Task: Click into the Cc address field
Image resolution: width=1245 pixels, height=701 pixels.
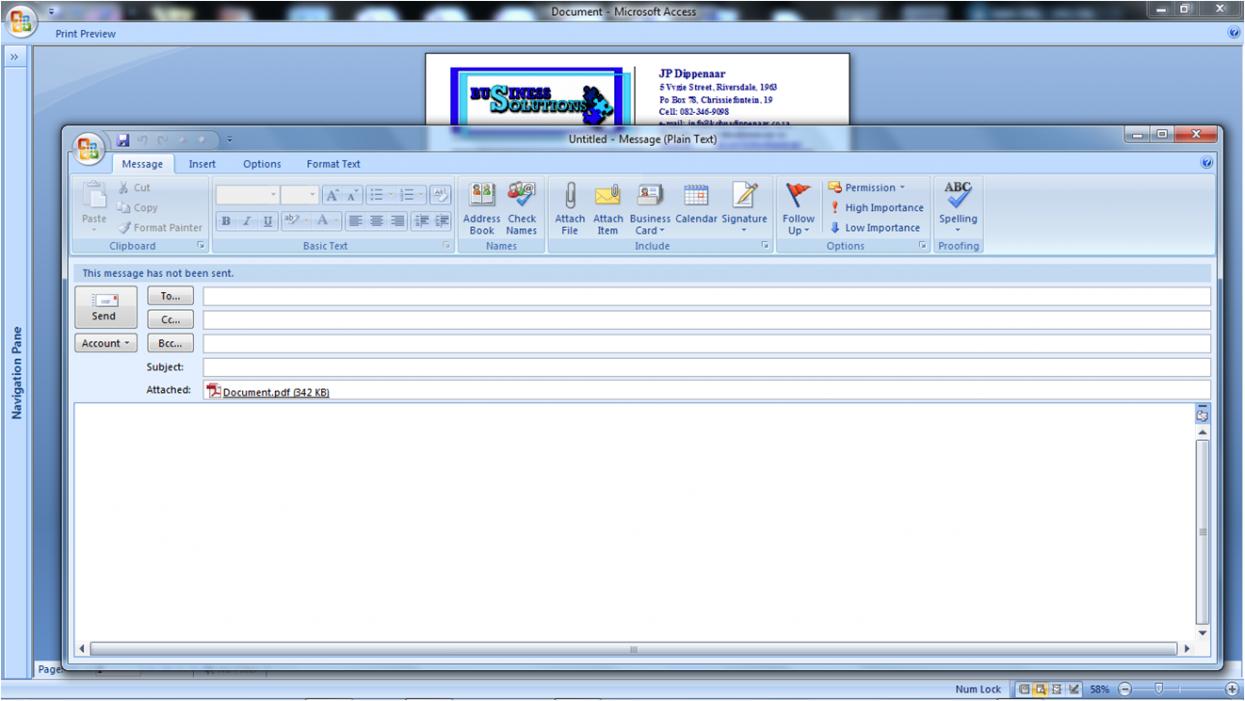Action: pyautogui.click(x=706, y=320)
